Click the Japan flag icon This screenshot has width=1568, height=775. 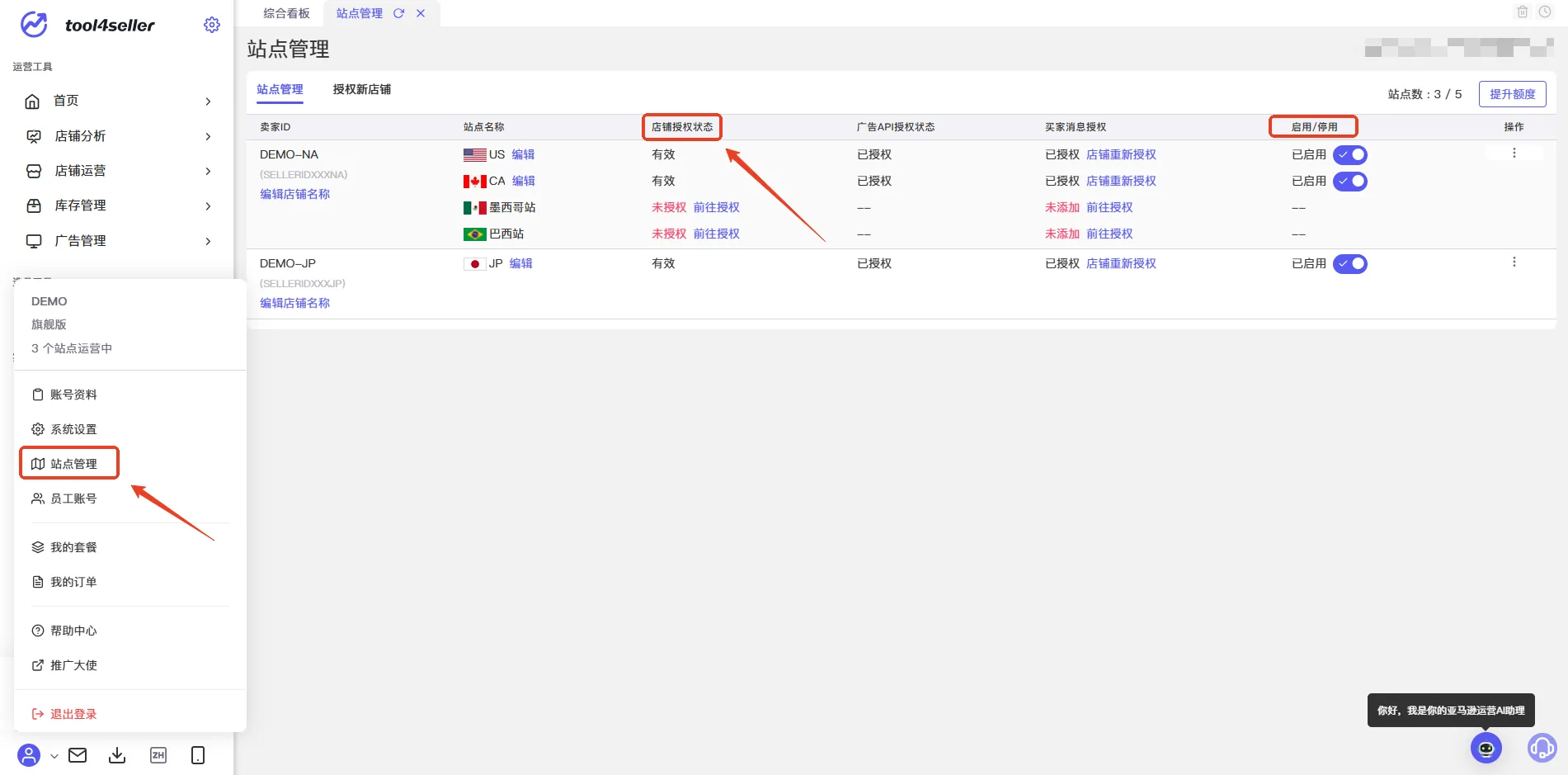click(x=474, y=263)
